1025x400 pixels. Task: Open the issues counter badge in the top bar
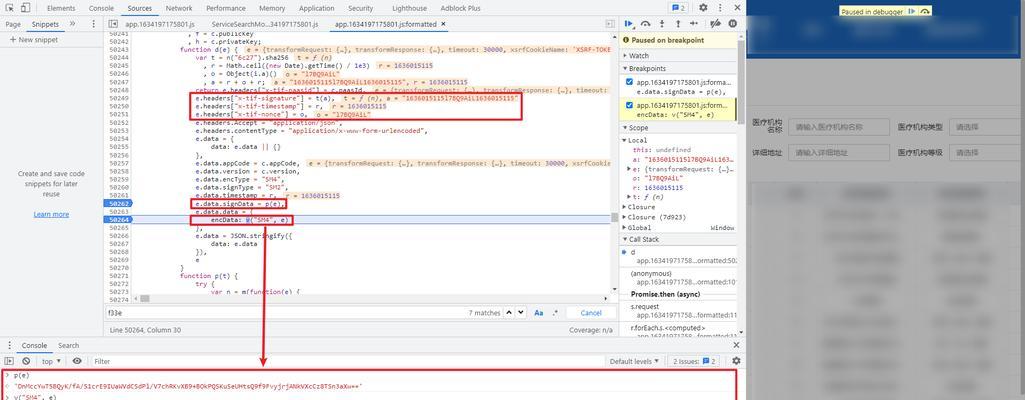679,8
